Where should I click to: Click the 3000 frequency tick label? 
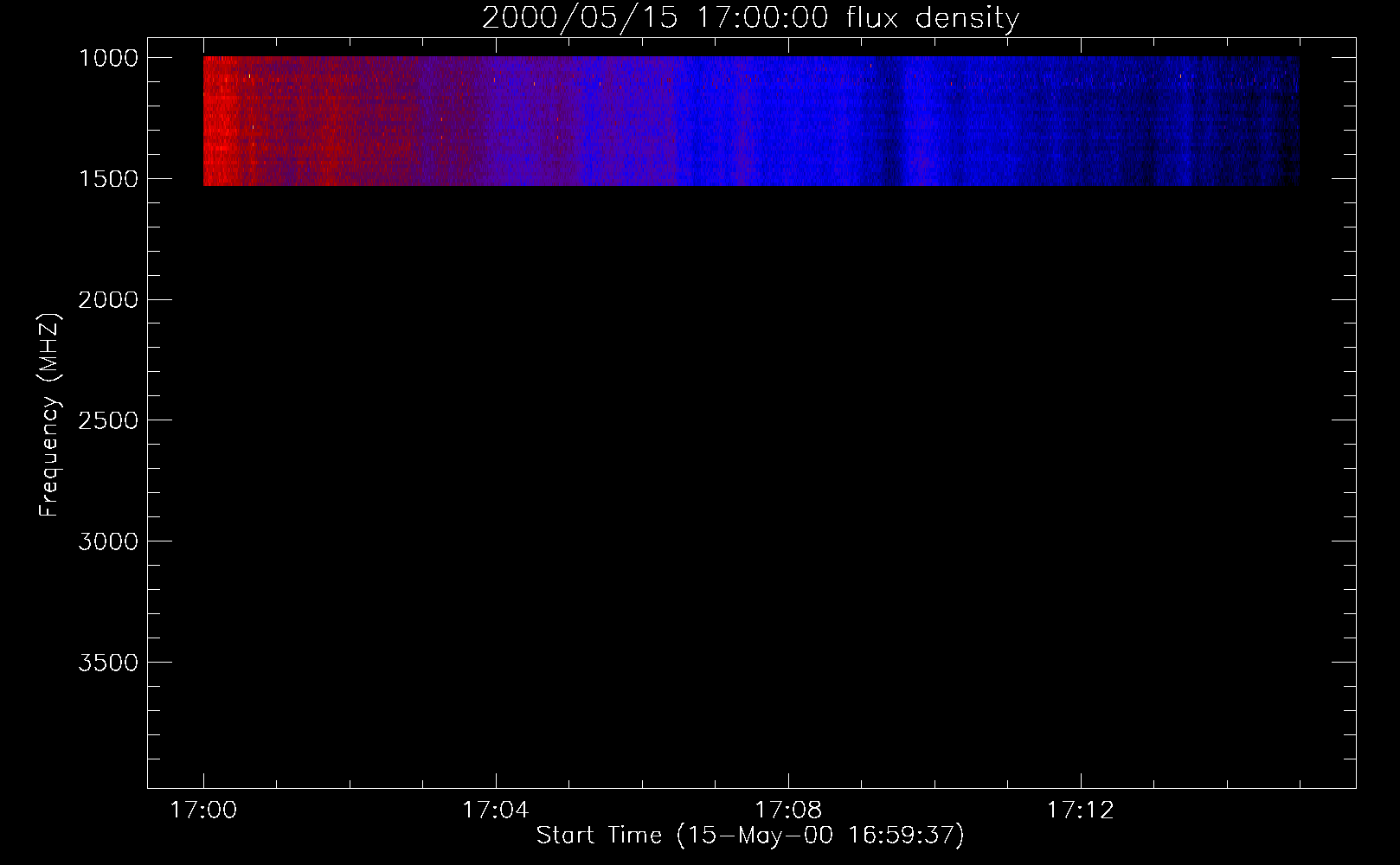(108, 542)
